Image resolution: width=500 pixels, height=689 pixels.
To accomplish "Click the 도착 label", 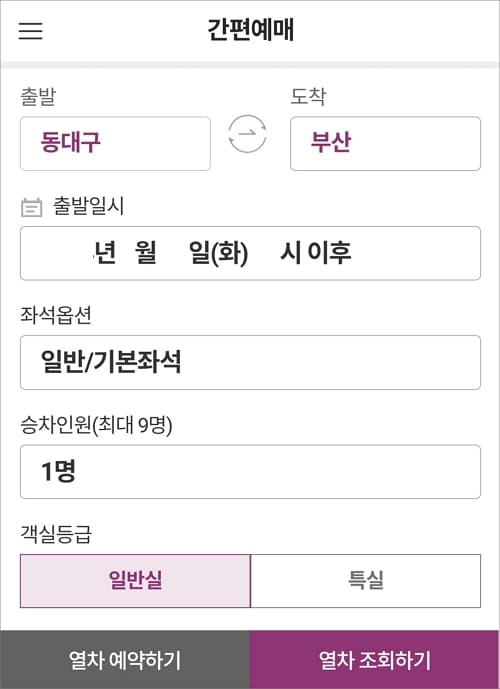I will (x=308, y=96).
